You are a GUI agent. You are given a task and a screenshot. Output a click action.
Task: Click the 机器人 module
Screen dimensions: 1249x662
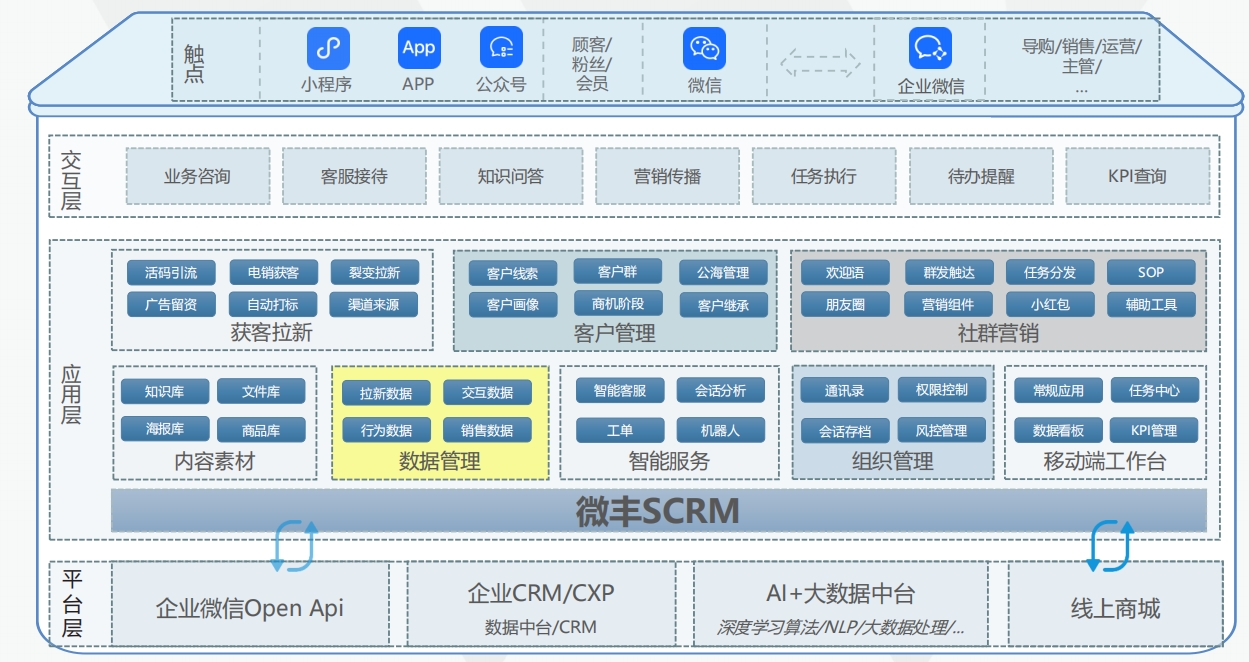(x=720, y=430)
